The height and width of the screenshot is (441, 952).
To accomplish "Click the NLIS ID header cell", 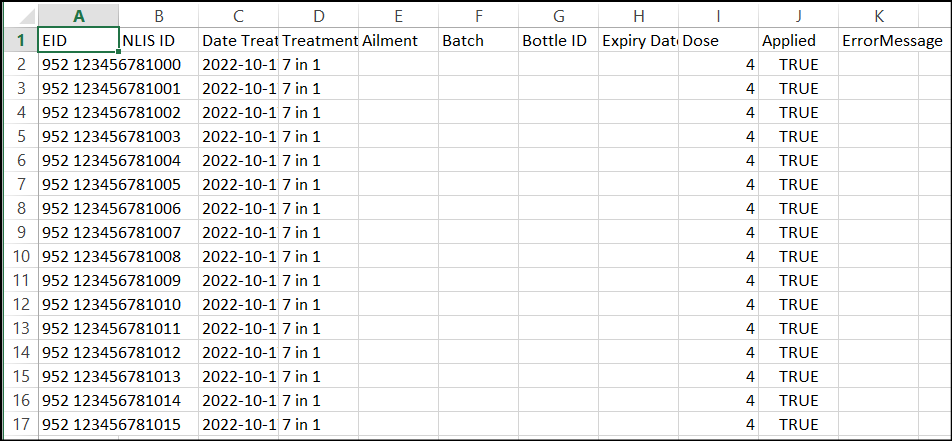I will [158, 41].
